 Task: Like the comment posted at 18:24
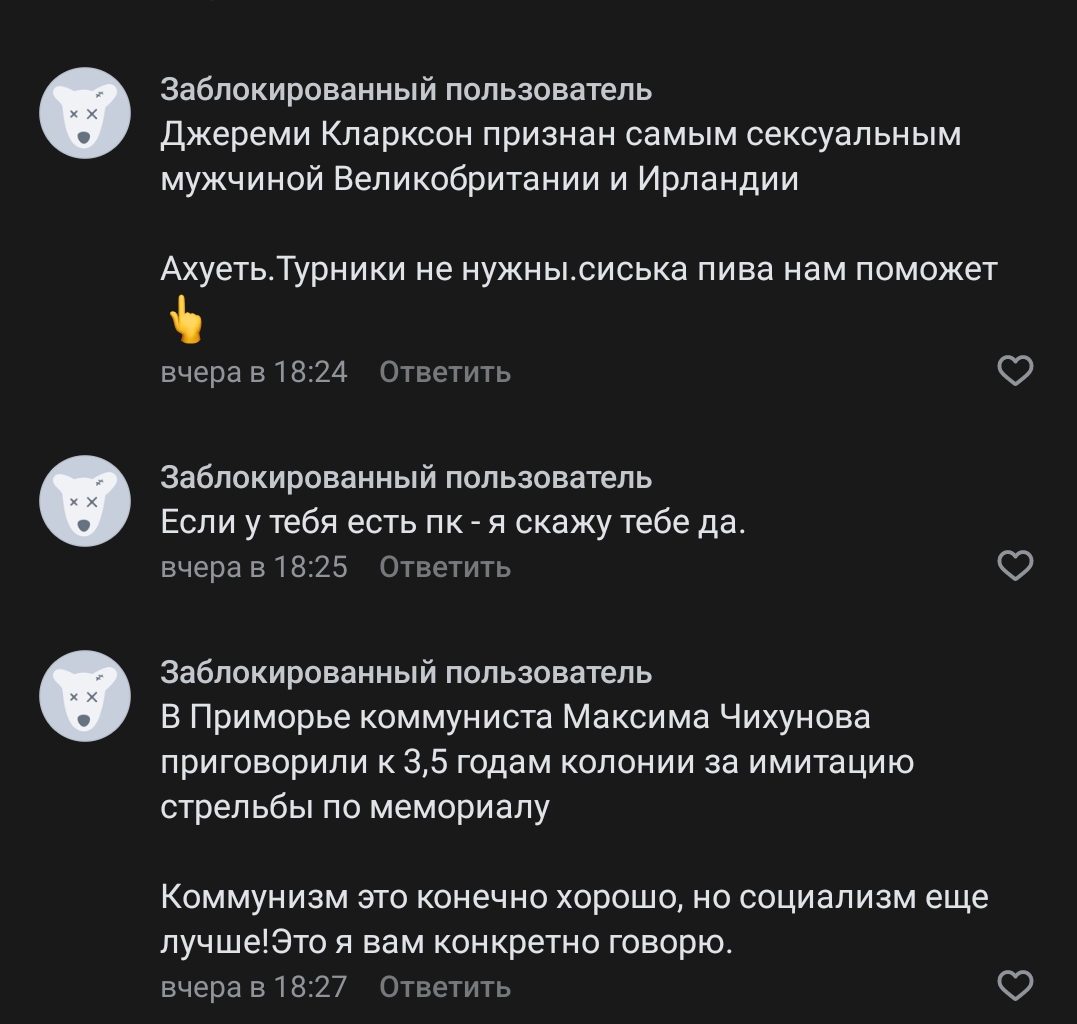point(1015,371)
